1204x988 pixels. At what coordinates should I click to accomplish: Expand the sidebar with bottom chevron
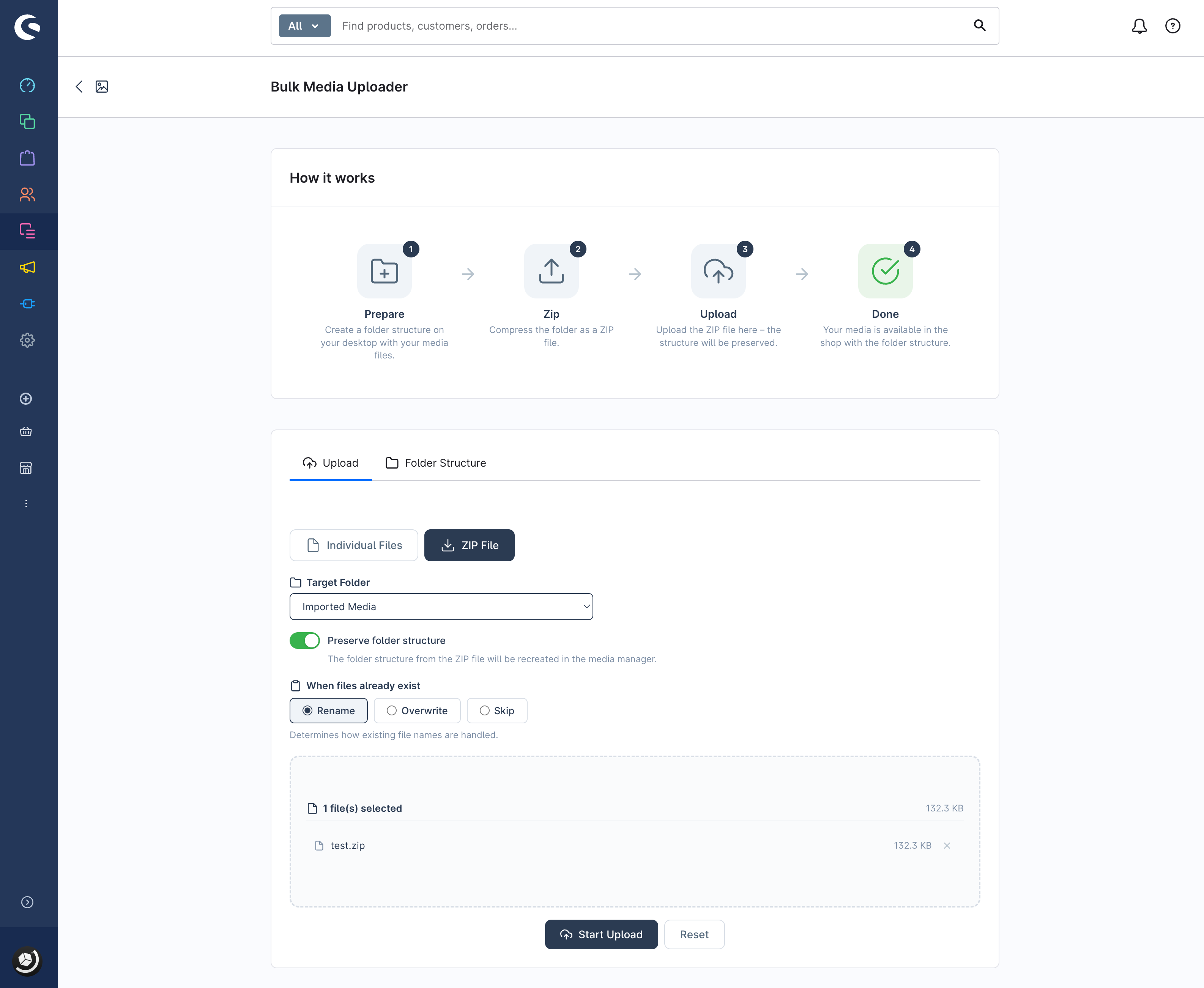coord(27,903)
